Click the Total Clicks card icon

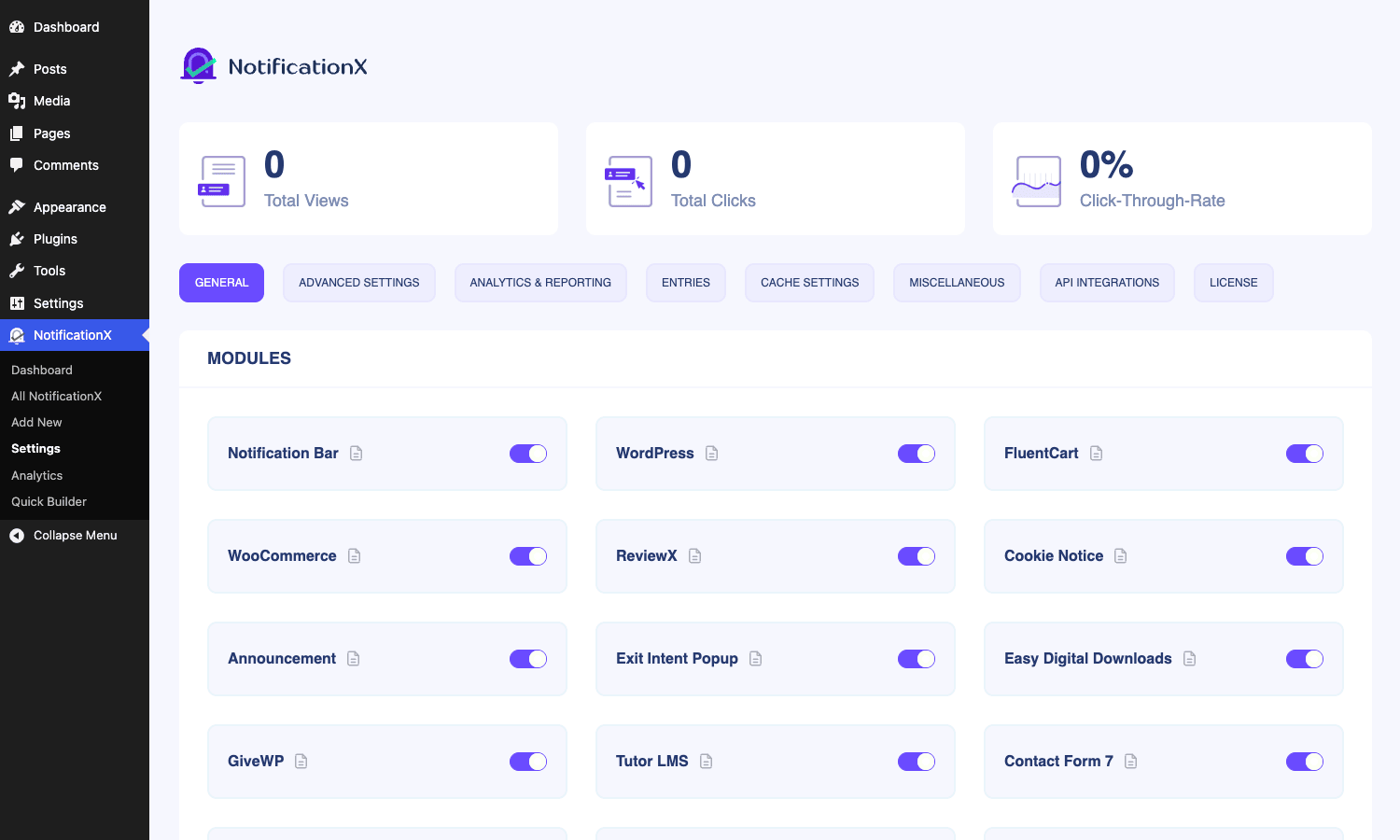pyautogui.click(x=629, y=181)
